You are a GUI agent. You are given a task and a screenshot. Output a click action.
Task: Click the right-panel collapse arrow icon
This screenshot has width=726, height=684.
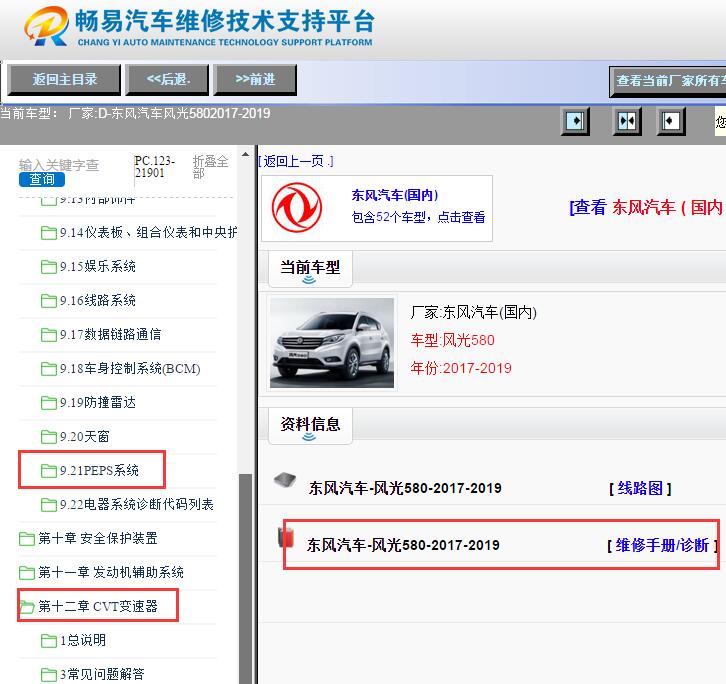tap(671, 121)
